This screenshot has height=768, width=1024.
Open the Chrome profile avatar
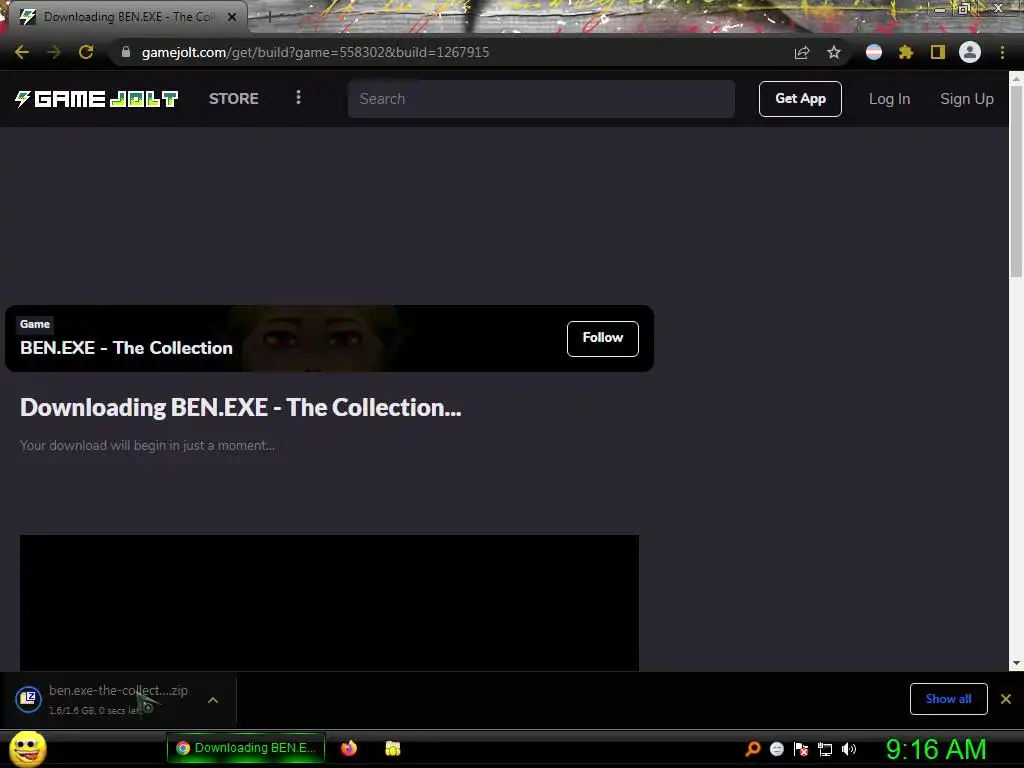click(970, 52)
